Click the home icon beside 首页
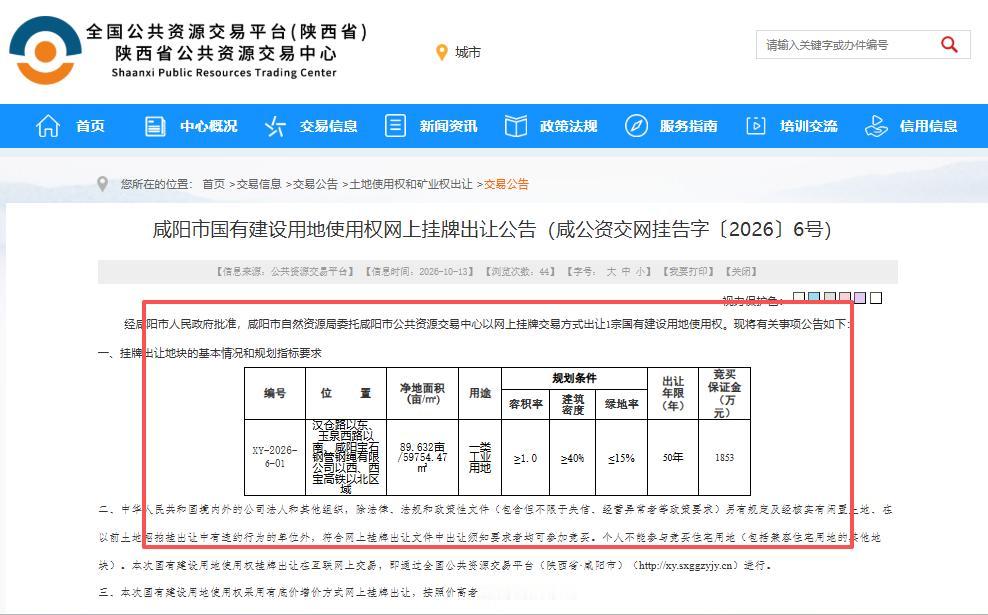This screenshot has width=988, height=615. (x=48, y=126)
